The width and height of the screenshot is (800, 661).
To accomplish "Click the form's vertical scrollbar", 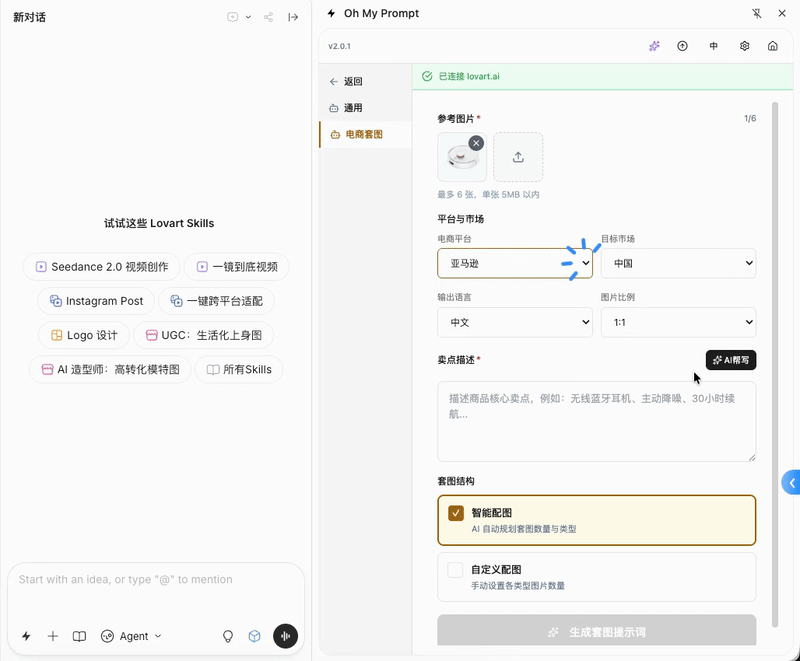I will tap(775, 364).
